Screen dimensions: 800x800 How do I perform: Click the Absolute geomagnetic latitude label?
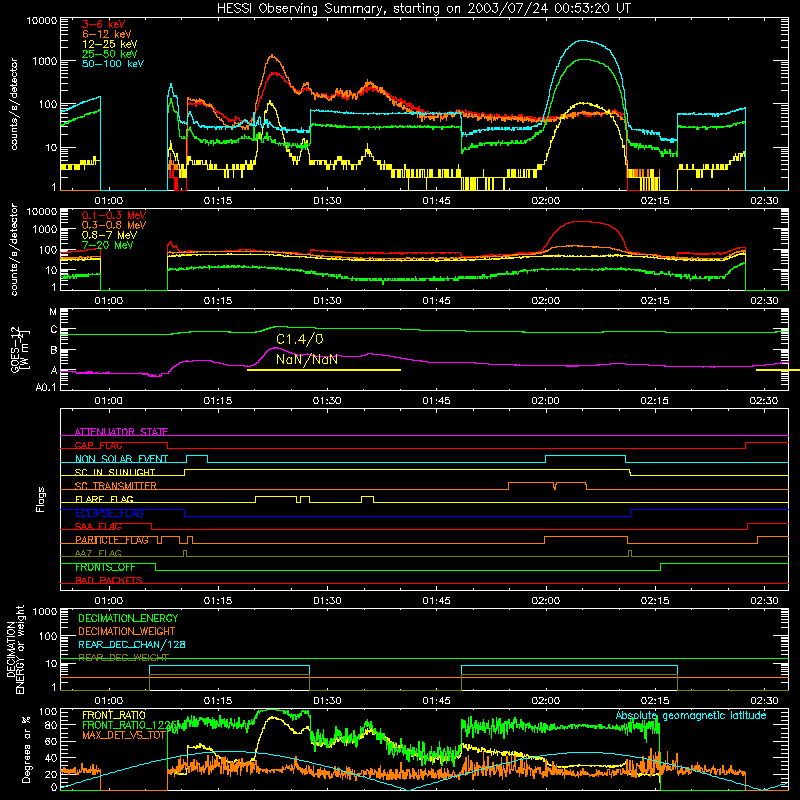point(691,716)
